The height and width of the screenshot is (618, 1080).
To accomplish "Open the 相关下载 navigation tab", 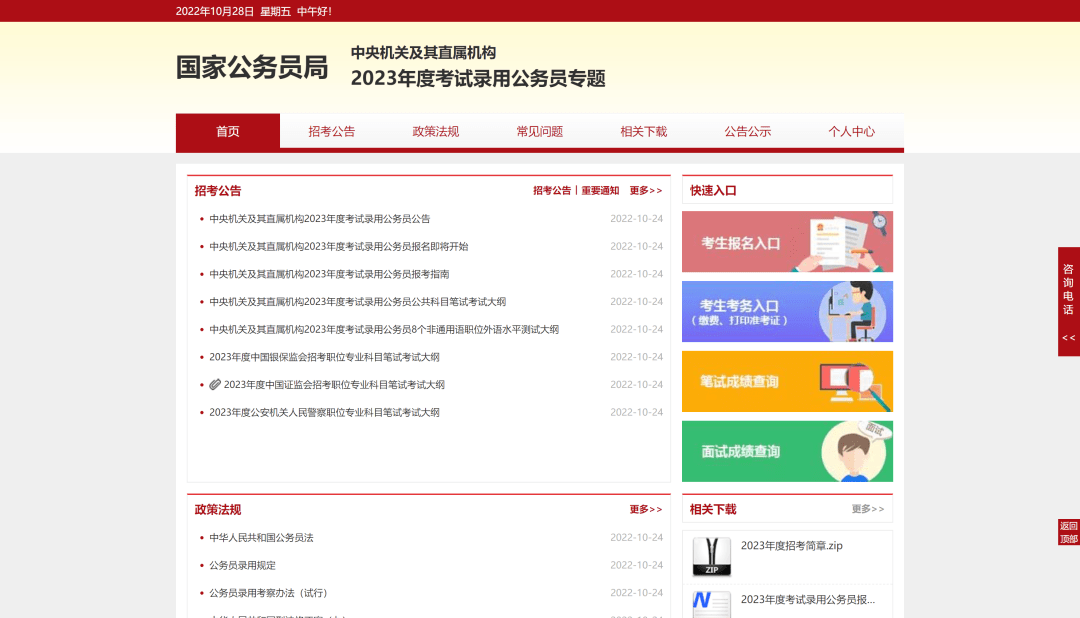I will pyautogui.click(x=644, y=132).
